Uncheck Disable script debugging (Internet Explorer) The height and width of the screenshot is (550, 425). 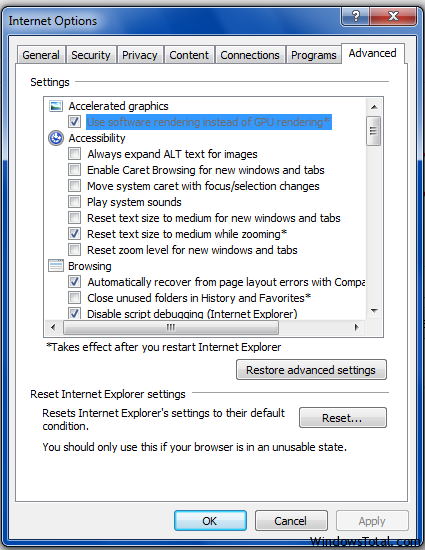[x=74, y=313]
